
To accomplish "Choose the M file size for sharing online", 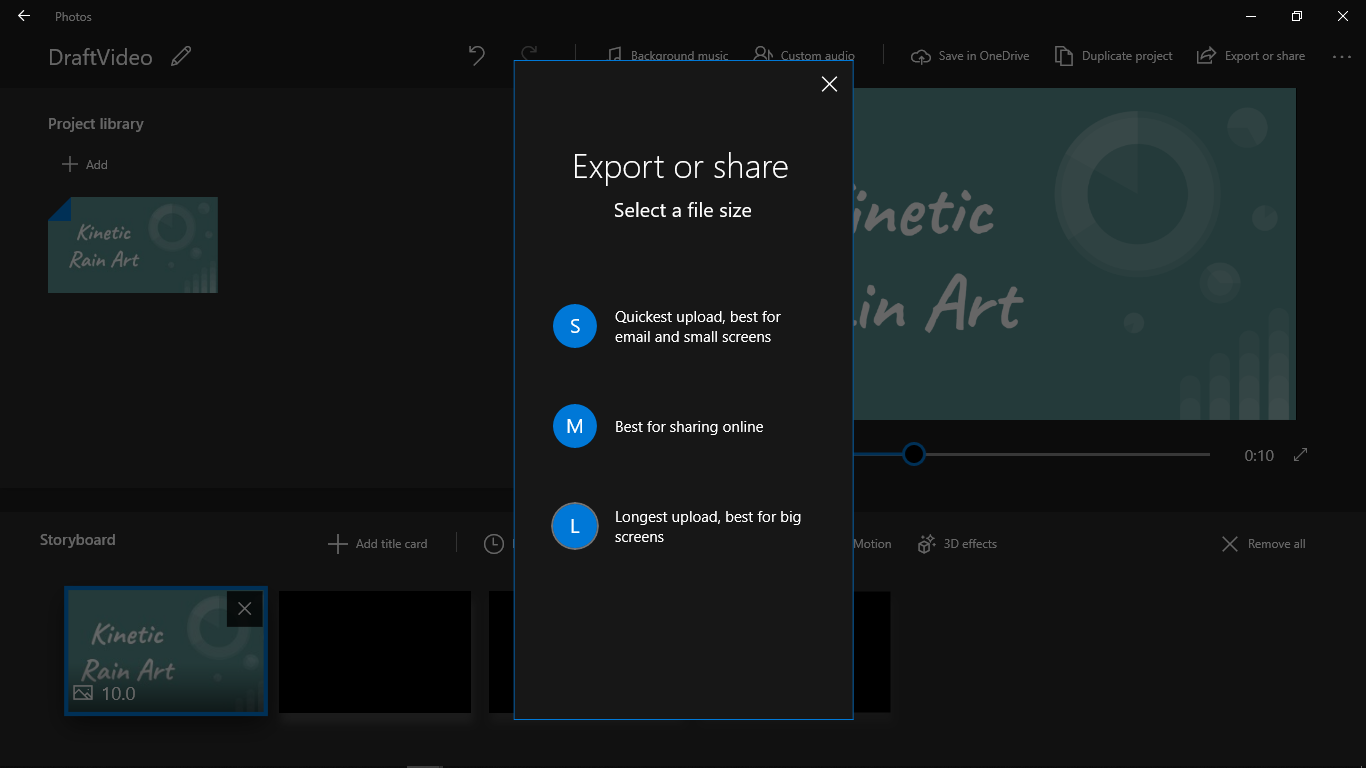I will click(575, 426).
